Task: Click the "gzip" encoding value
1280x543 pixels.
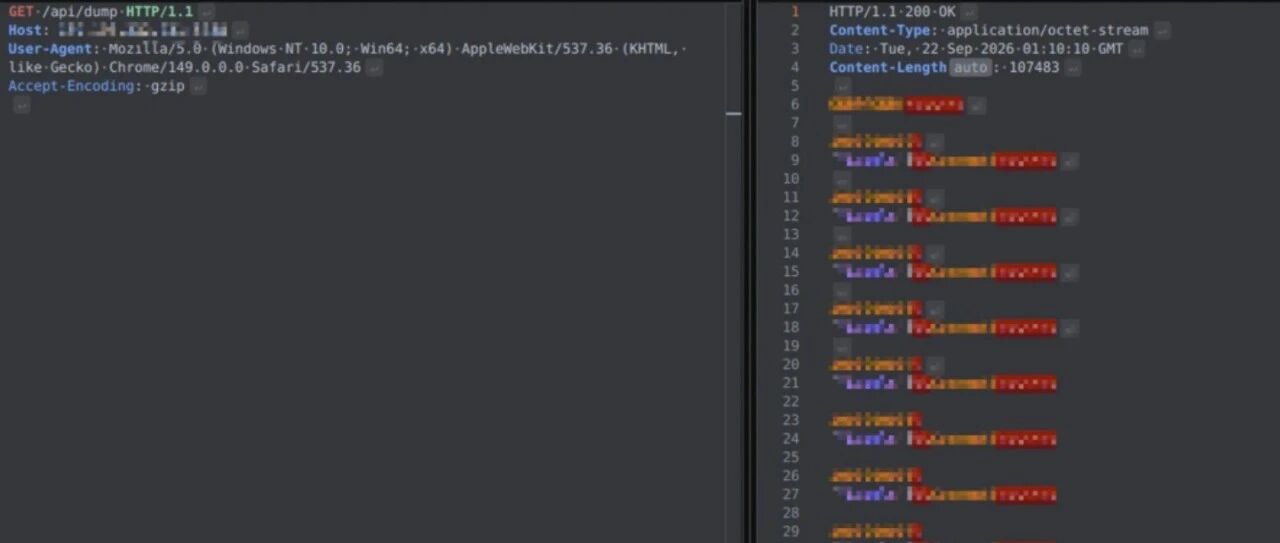Action: click(x=166, y=87)
